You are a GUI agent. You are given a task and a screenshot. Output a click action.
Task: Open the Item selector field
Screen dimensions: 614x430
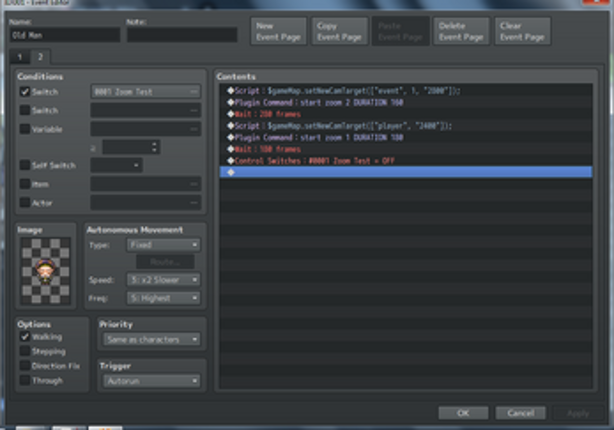(x=146, y=184)
